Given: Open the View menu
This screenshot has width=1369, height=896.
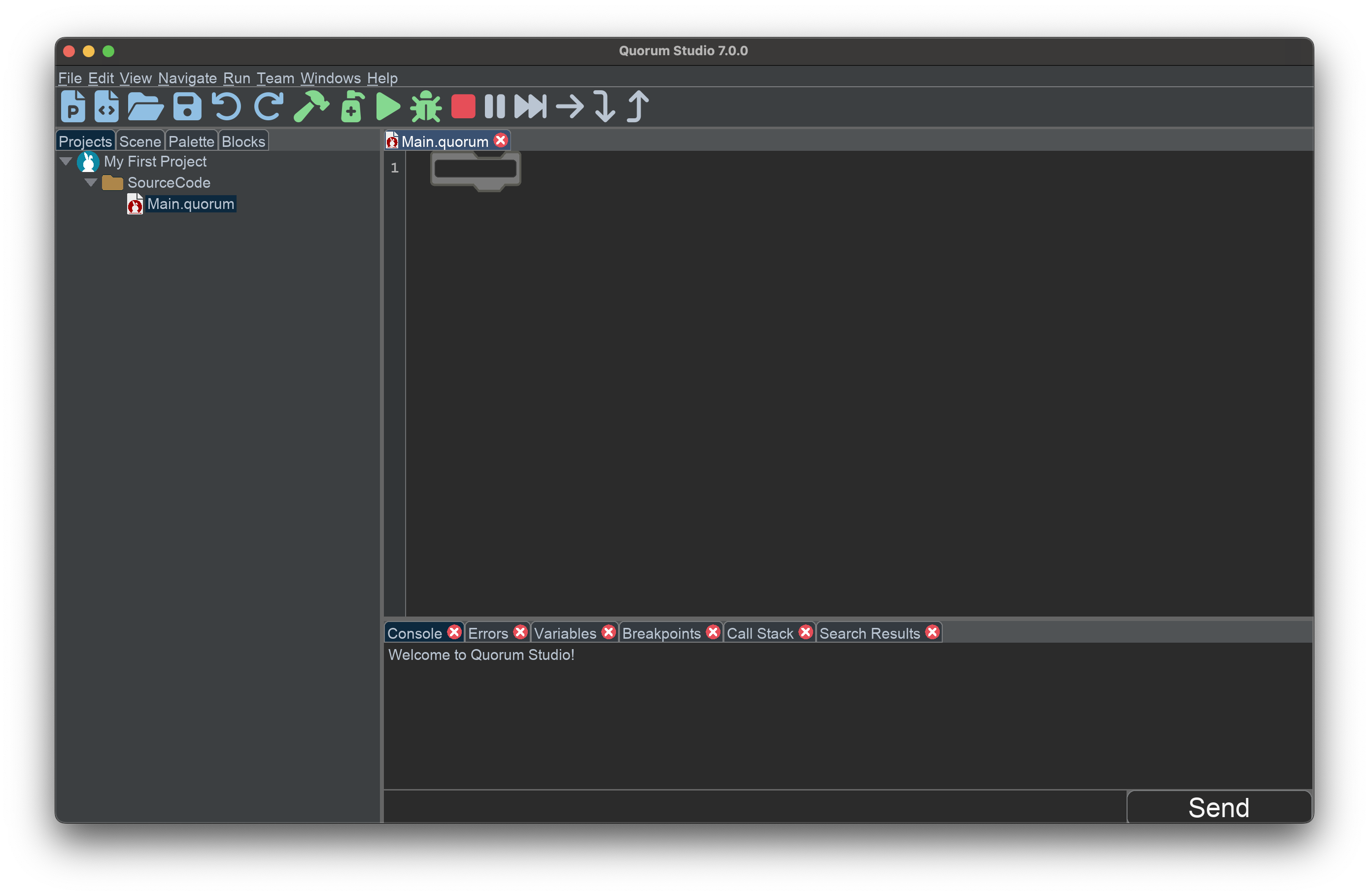Looking at the screenshot, I should coord(136,78).
